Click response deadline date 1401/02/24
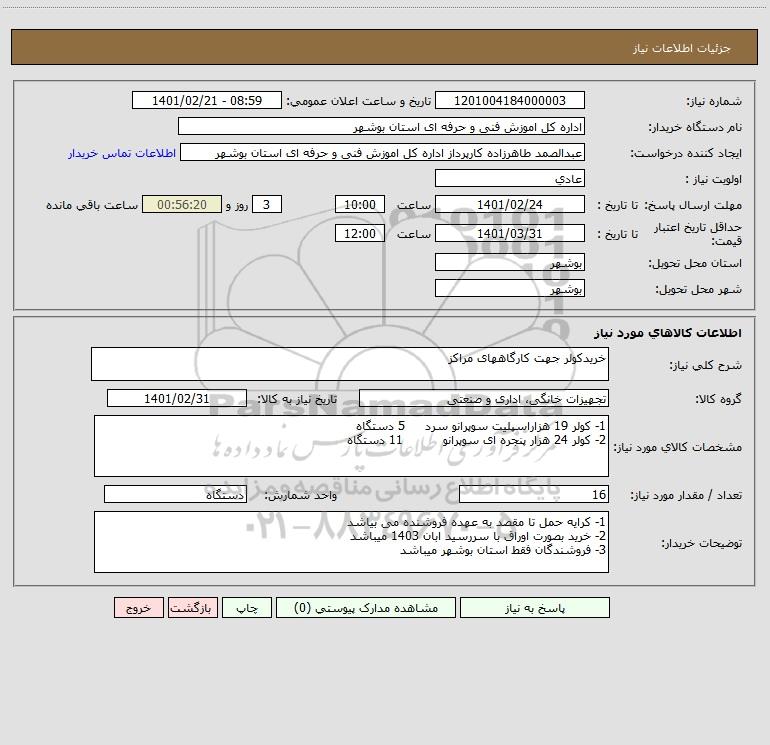The height and width of the screenshot is (745, 770). point(510,204)
